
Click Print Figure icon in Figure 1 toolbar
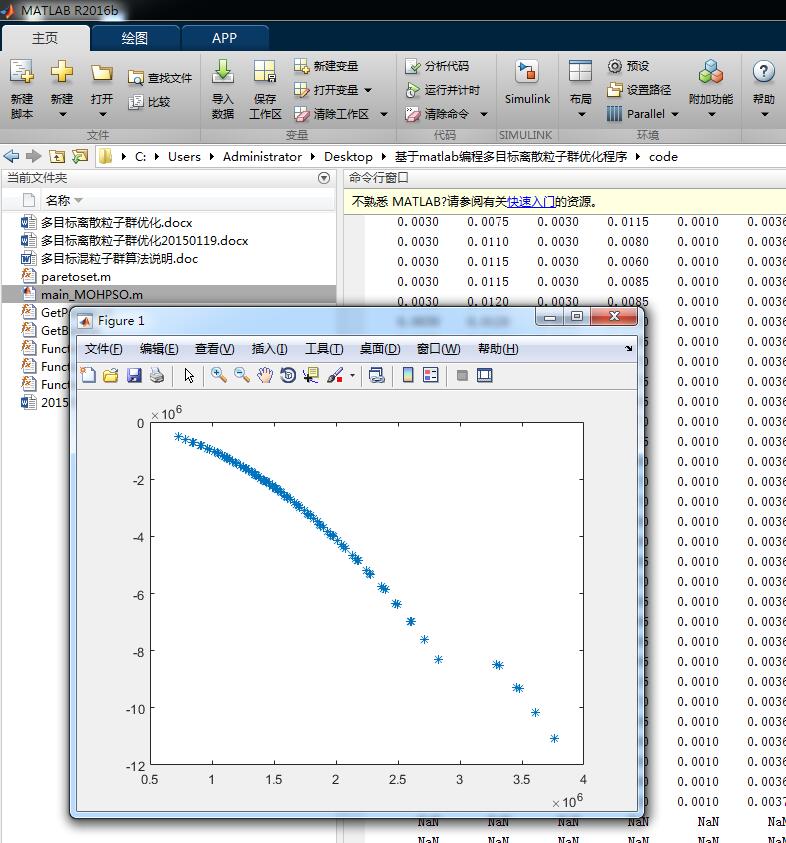[x=156, y=375]
